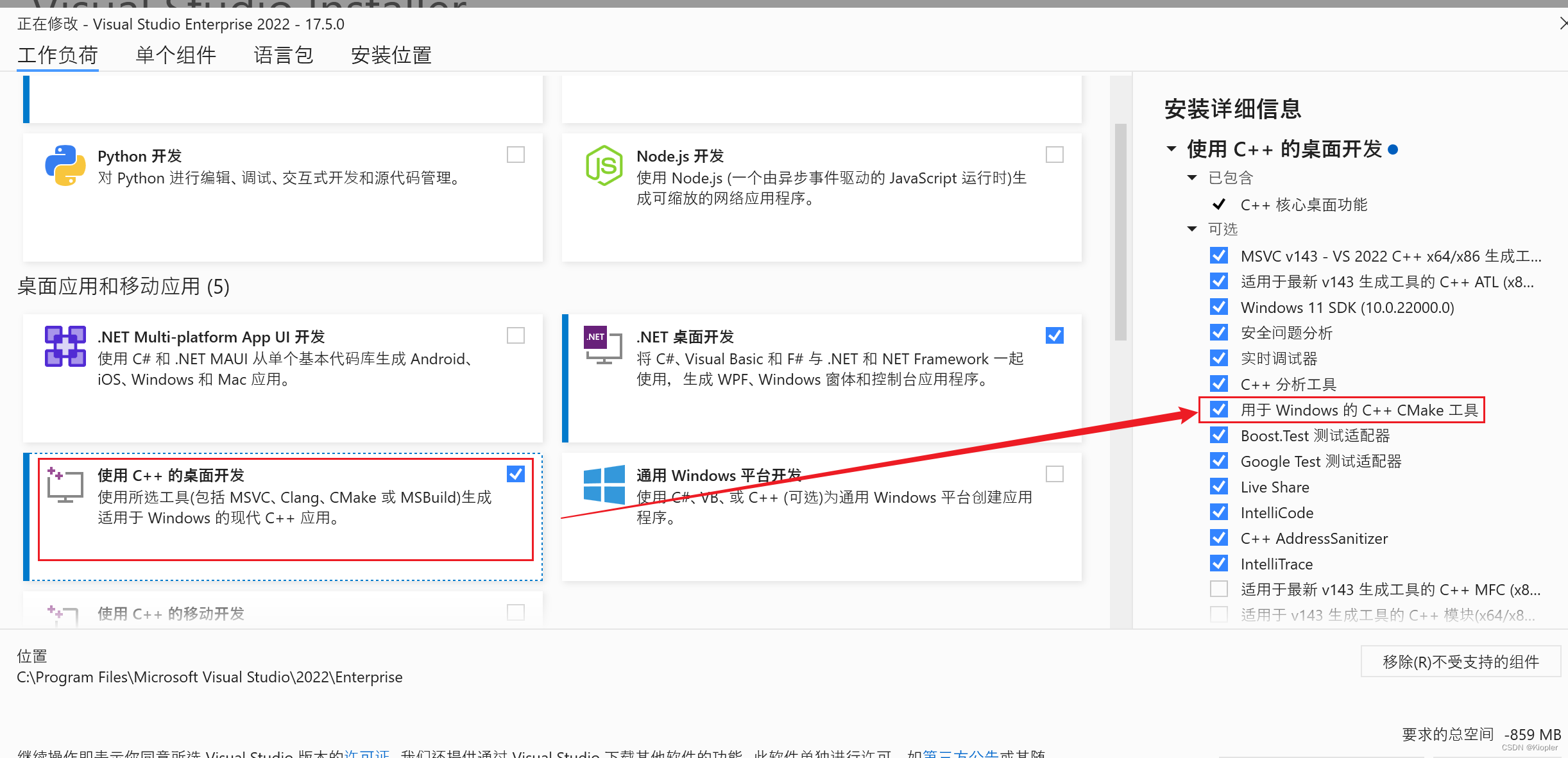The image size is (1568, 758).
Task: Click the C++ desktop development monitor icon
Action: click(65, 485)
